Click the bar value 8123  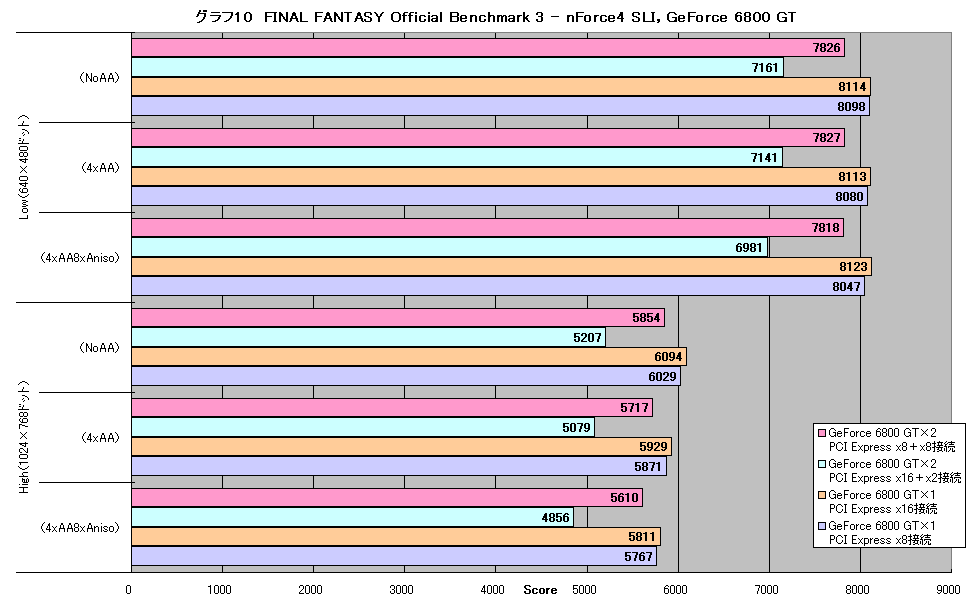(854, 267)
